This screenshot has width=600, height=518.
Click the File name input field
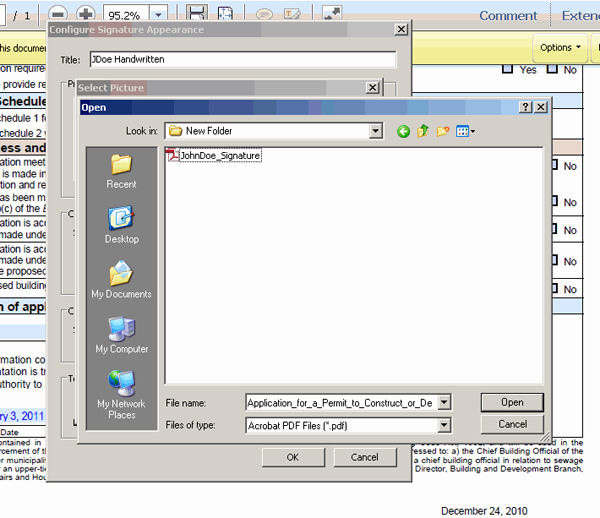[x=342, y=402]
